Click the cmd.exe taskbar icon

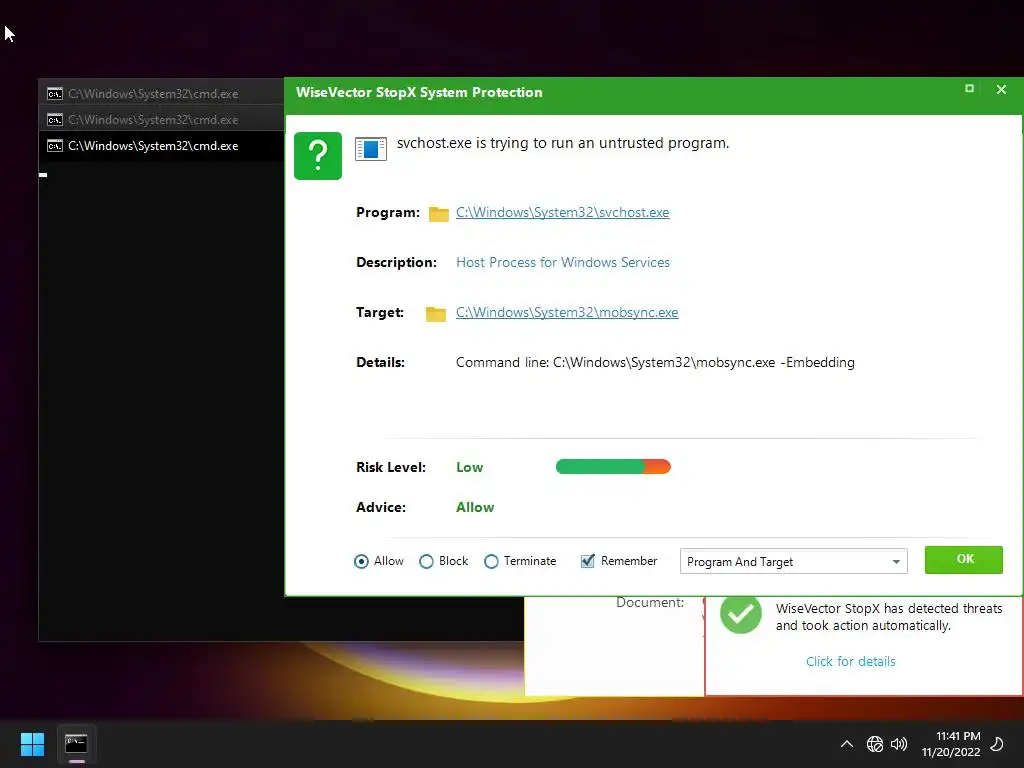(76, 744)
